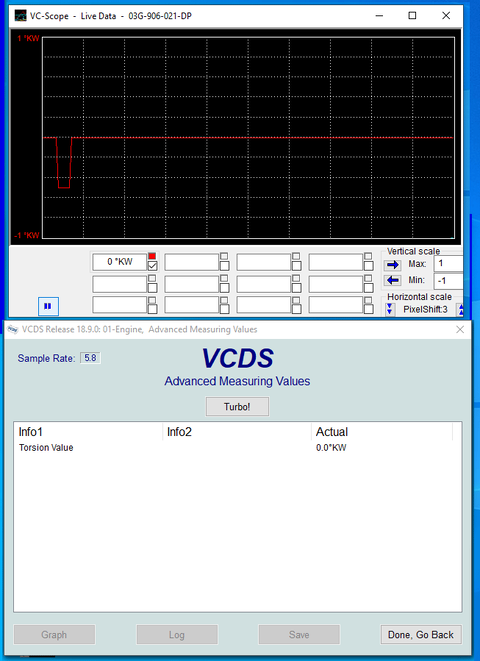Screen dimensions: 480x661
Task: Click the Advanced Measuring Values heading
Action: point(237,381)
